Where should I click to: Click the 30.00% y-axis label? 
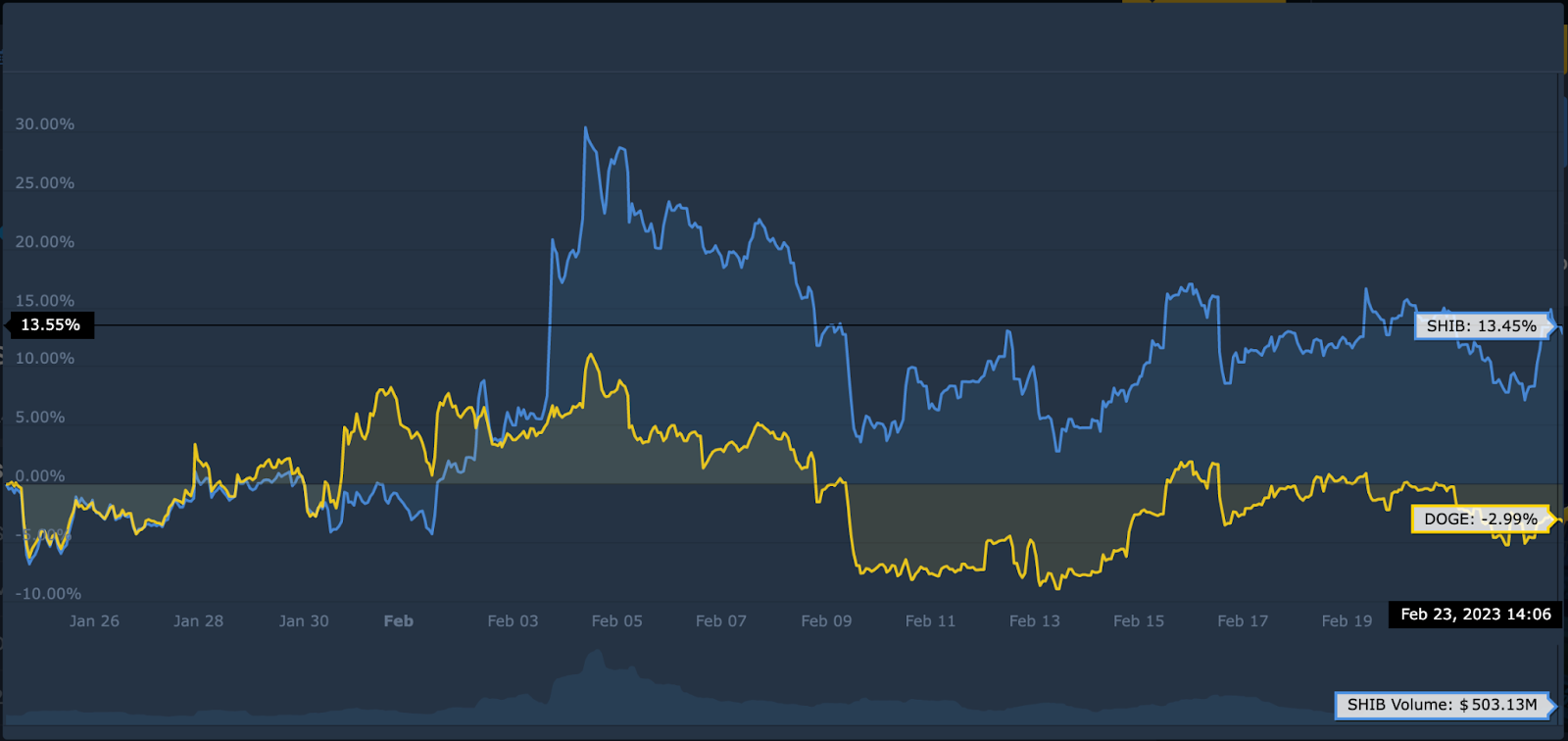tap(45, 124)
